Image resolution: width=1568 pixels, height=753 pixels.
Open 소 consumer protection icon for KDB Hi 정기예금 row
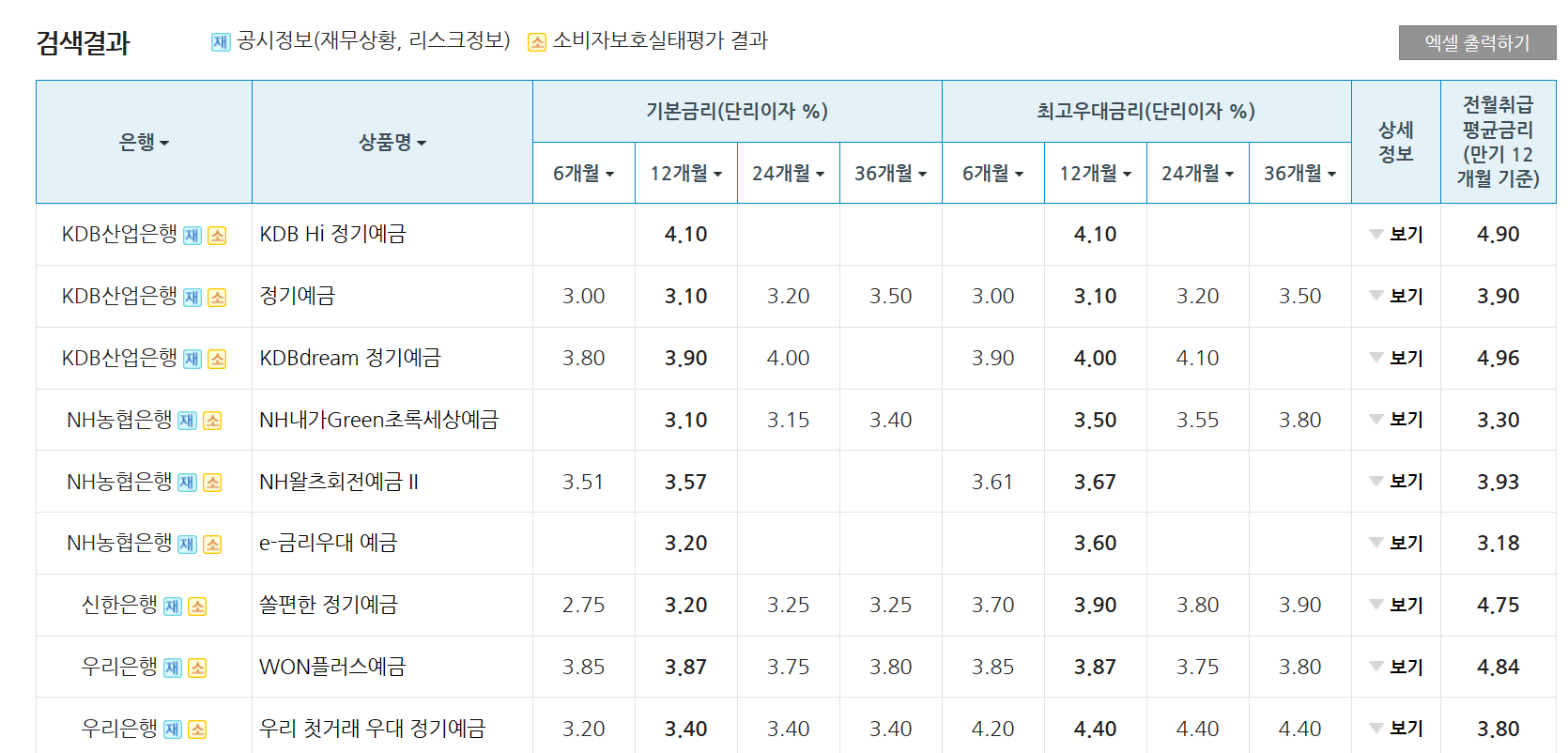tap(217, 236)
